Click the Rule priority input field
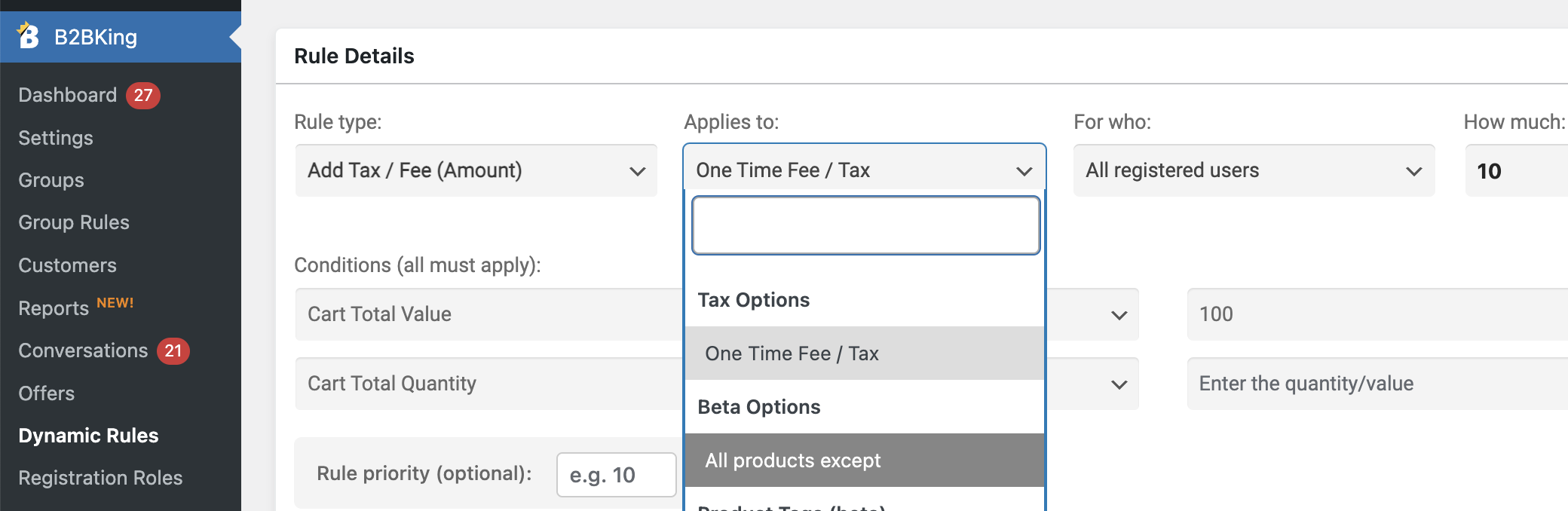1568x511 pixels. tap(616, 475)
